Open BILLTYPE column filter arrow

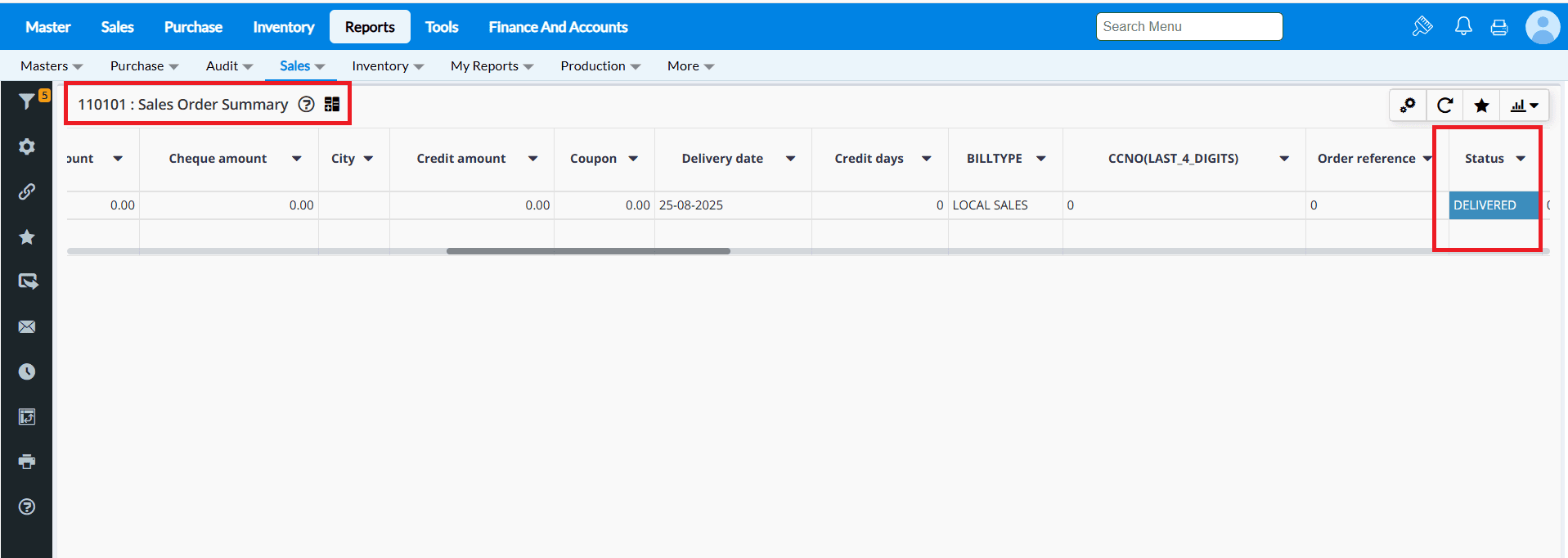[x=1041, y=159]
